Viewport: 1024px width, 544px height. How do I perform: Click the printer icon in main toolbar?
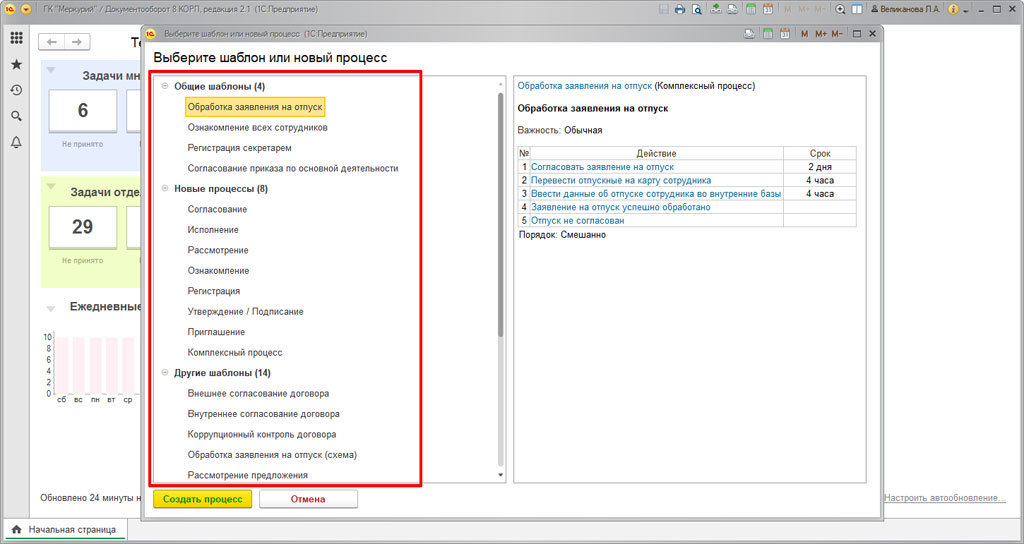coord(680,9)
